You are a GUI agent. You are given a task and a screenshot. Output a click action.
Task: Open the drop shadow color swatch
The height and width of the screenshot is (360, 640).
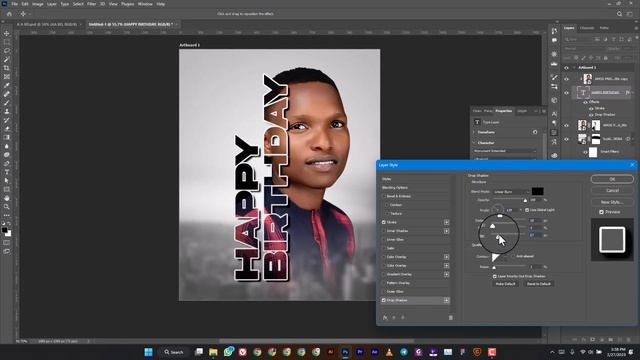(x=538, y=191)
